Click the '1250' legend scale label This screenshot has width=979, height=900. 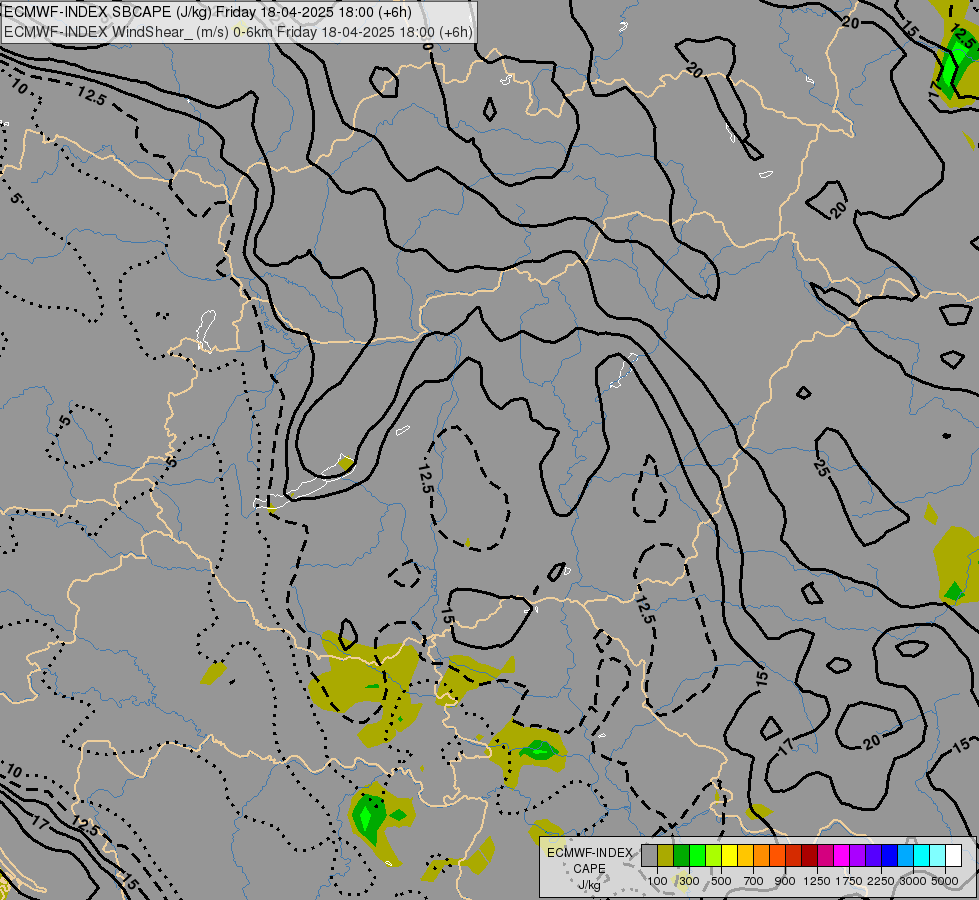[817, 881]
